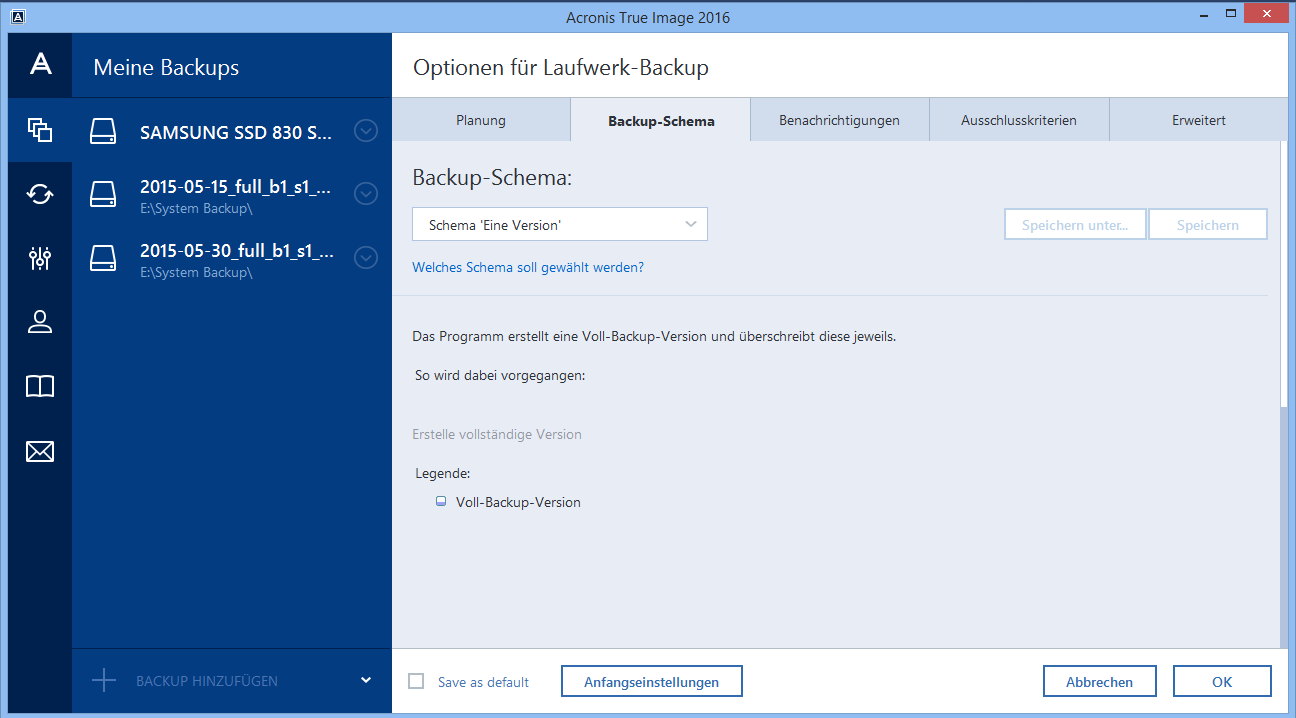
Task: Click the Anfangseinstellungen button
Action: pyautogui.click(x=651, y=682)
